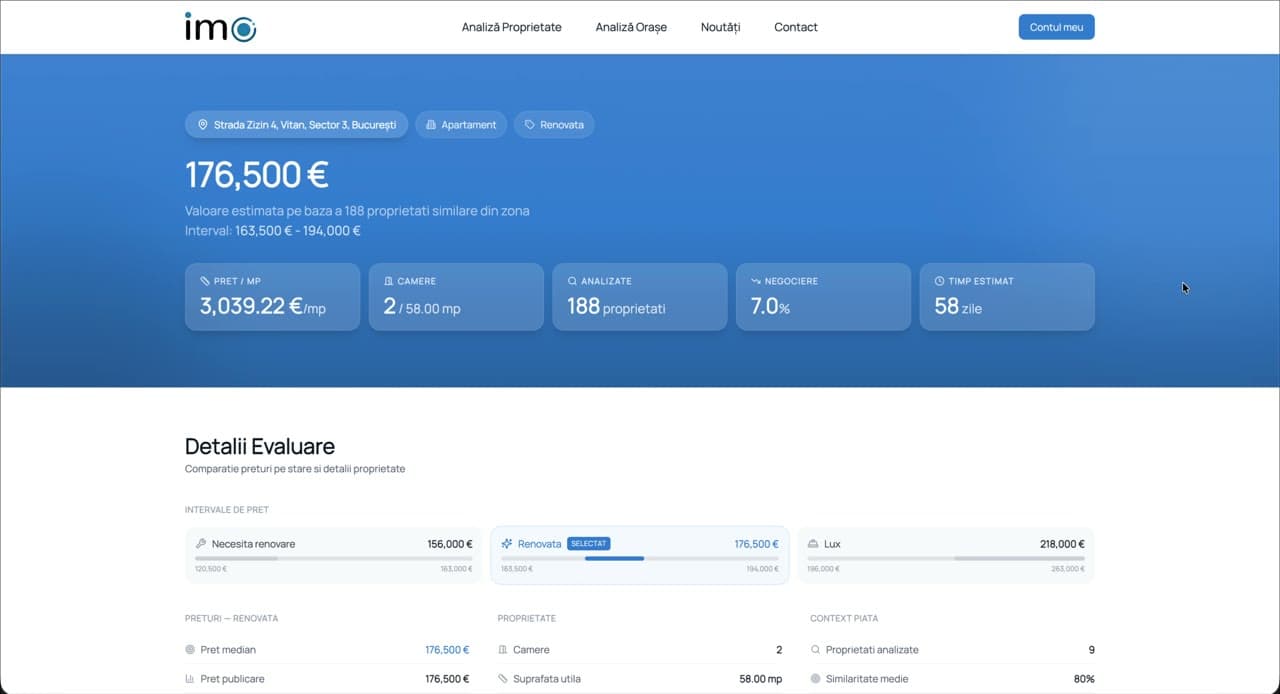Screen dimensions: 1280x694
Task: Click the Renovata price range bar
Action: pyautogui.click(x=640, y=558)
